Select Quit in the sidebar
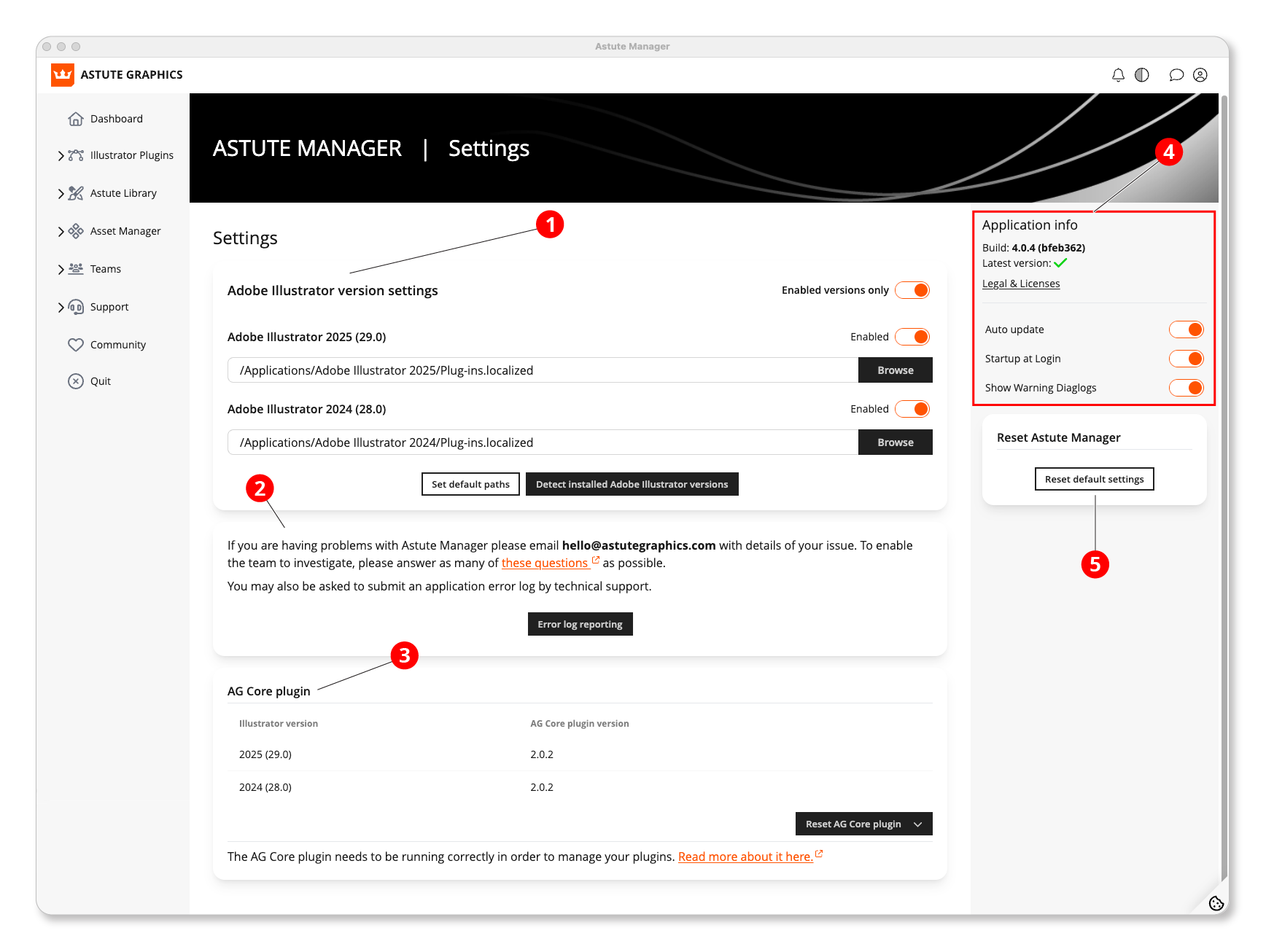1266x952 pixels. [x=101, y=381]
